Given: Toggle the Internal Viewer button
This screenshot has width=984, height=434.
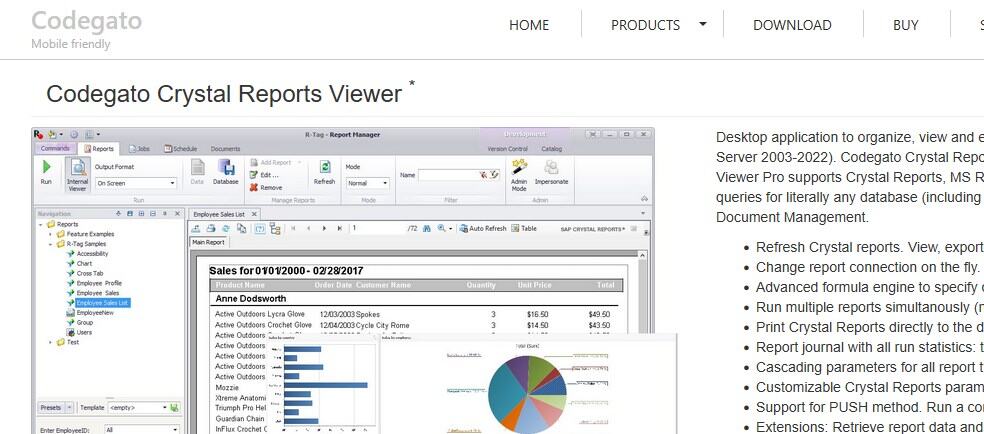Looking at the screenshot, I should pos(77,173).
